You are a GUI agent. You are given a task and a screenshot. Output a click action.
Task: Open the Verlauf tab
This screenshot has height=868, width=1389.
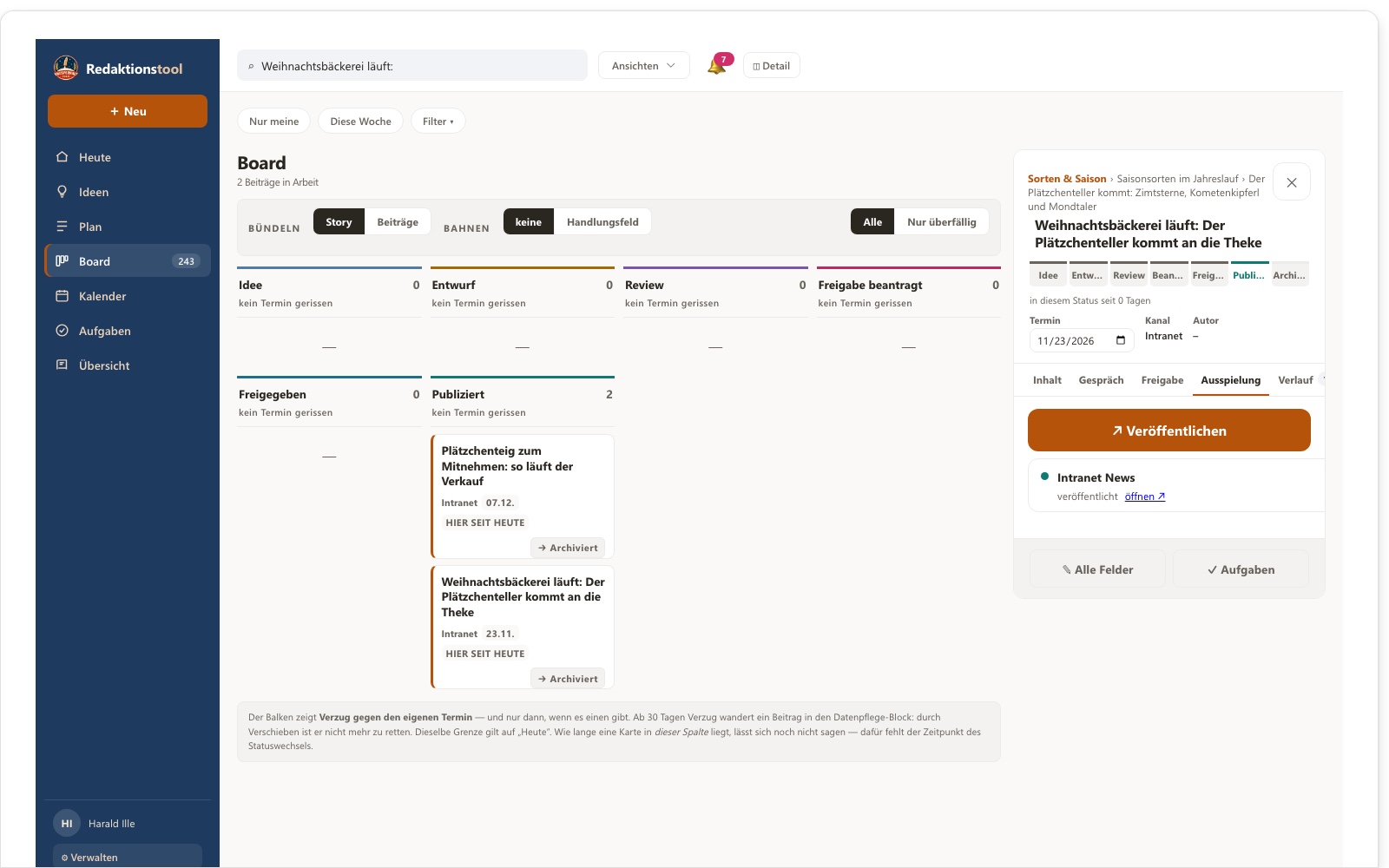(1295, 380)
